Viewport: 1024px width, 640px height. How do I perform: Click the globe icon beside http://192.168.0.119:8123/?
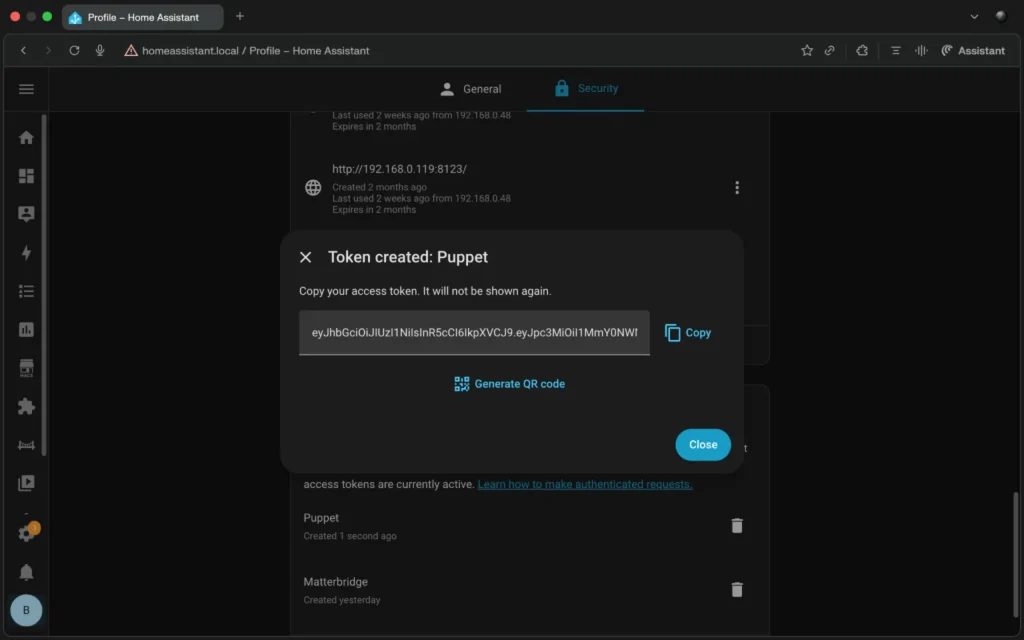tap(313, 188)
